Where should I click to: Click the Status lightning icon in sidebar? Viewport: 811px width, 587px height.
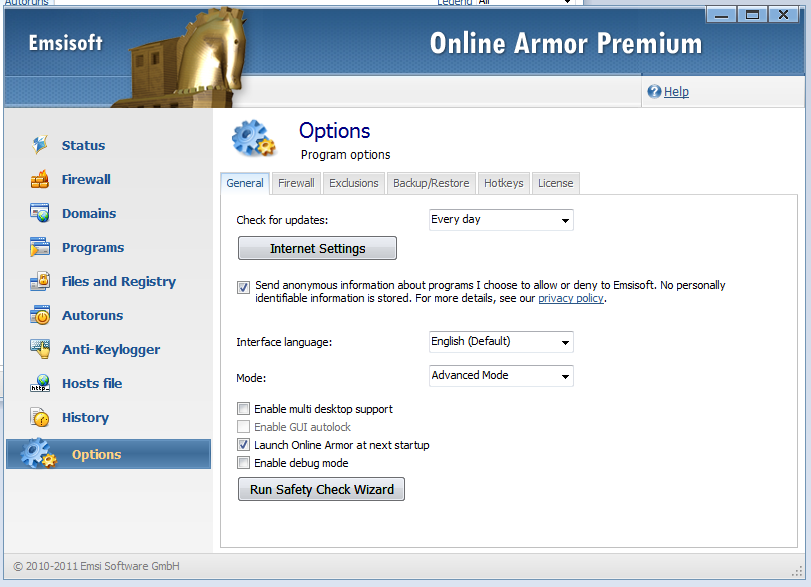point(40,145)
